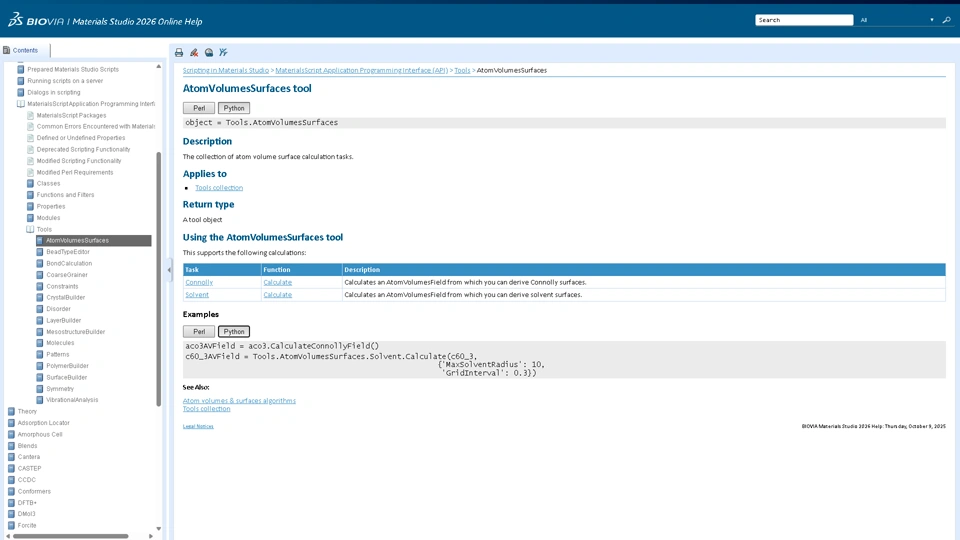Click the contents tree scroll-down arrow
Viewport: 960px width, 540px height.
159,528
